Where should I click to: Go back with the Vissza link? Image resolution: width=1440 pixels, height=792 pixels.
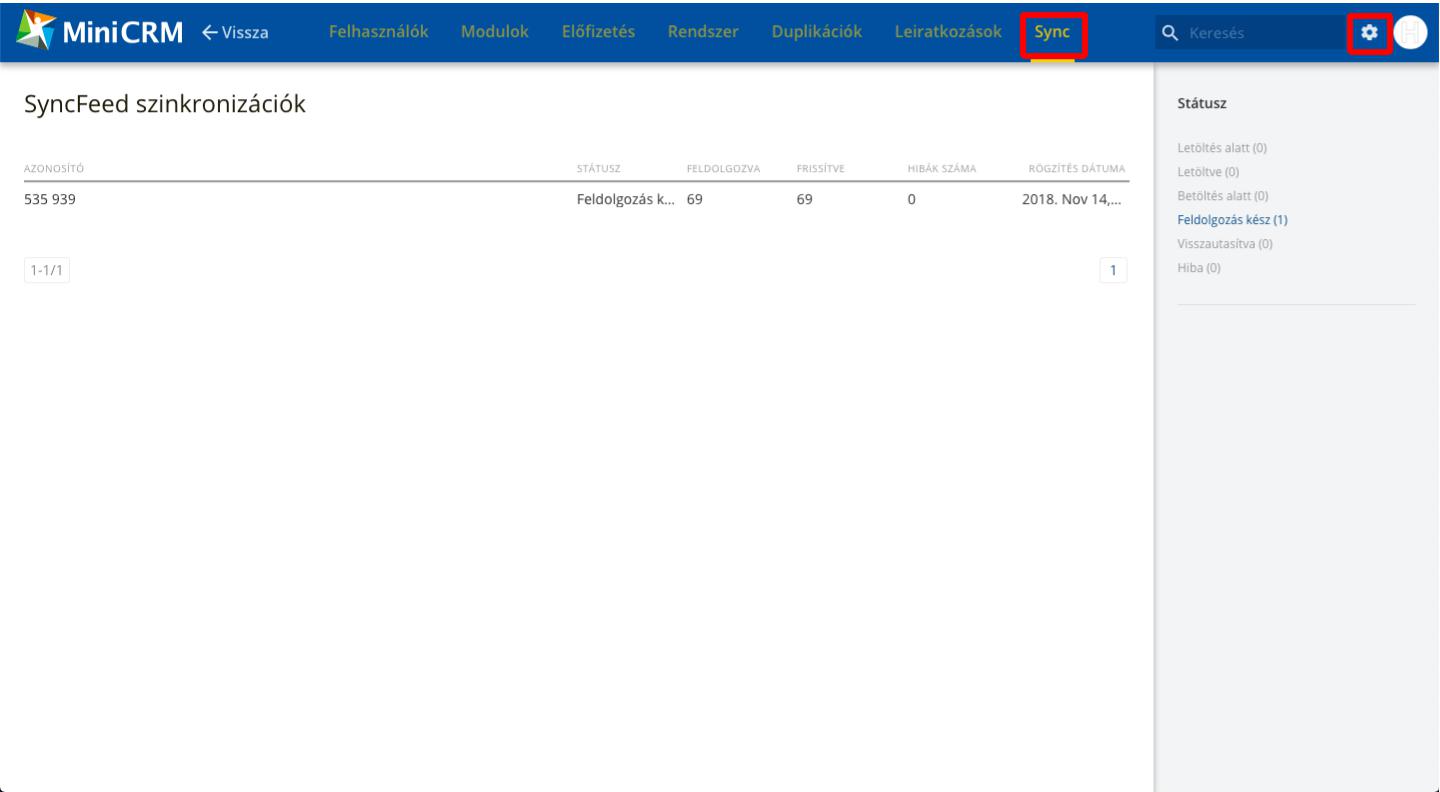235,32
